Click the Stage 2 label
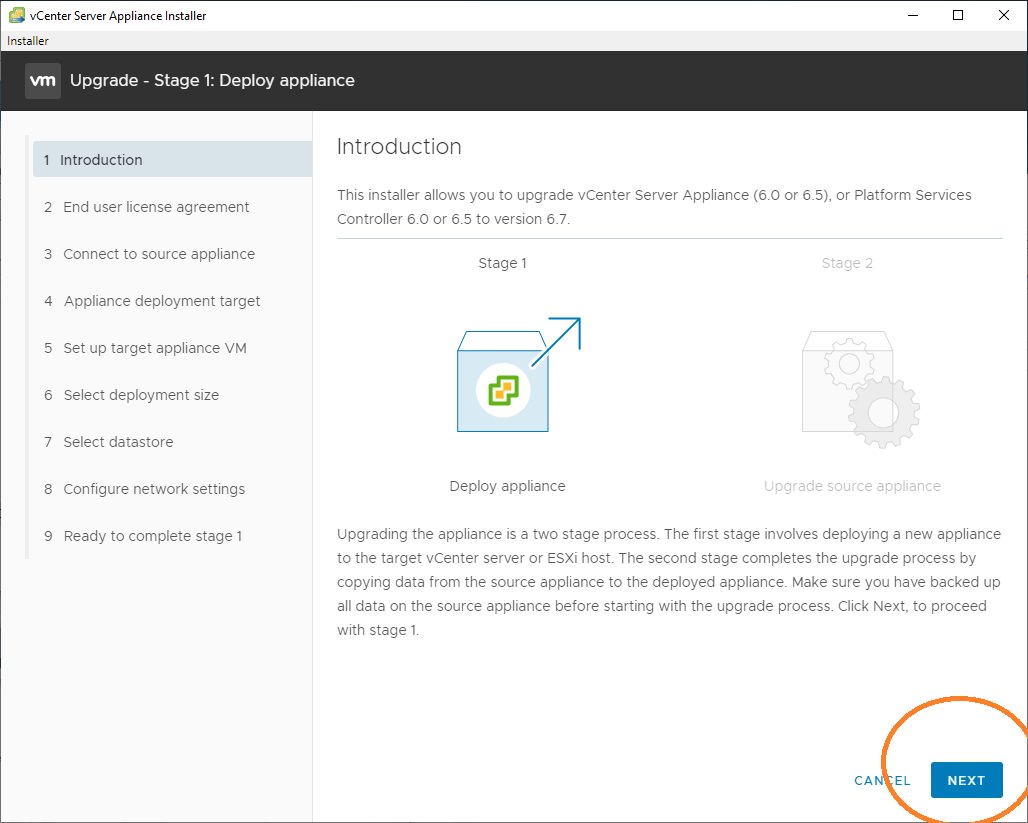 point(847,263)
